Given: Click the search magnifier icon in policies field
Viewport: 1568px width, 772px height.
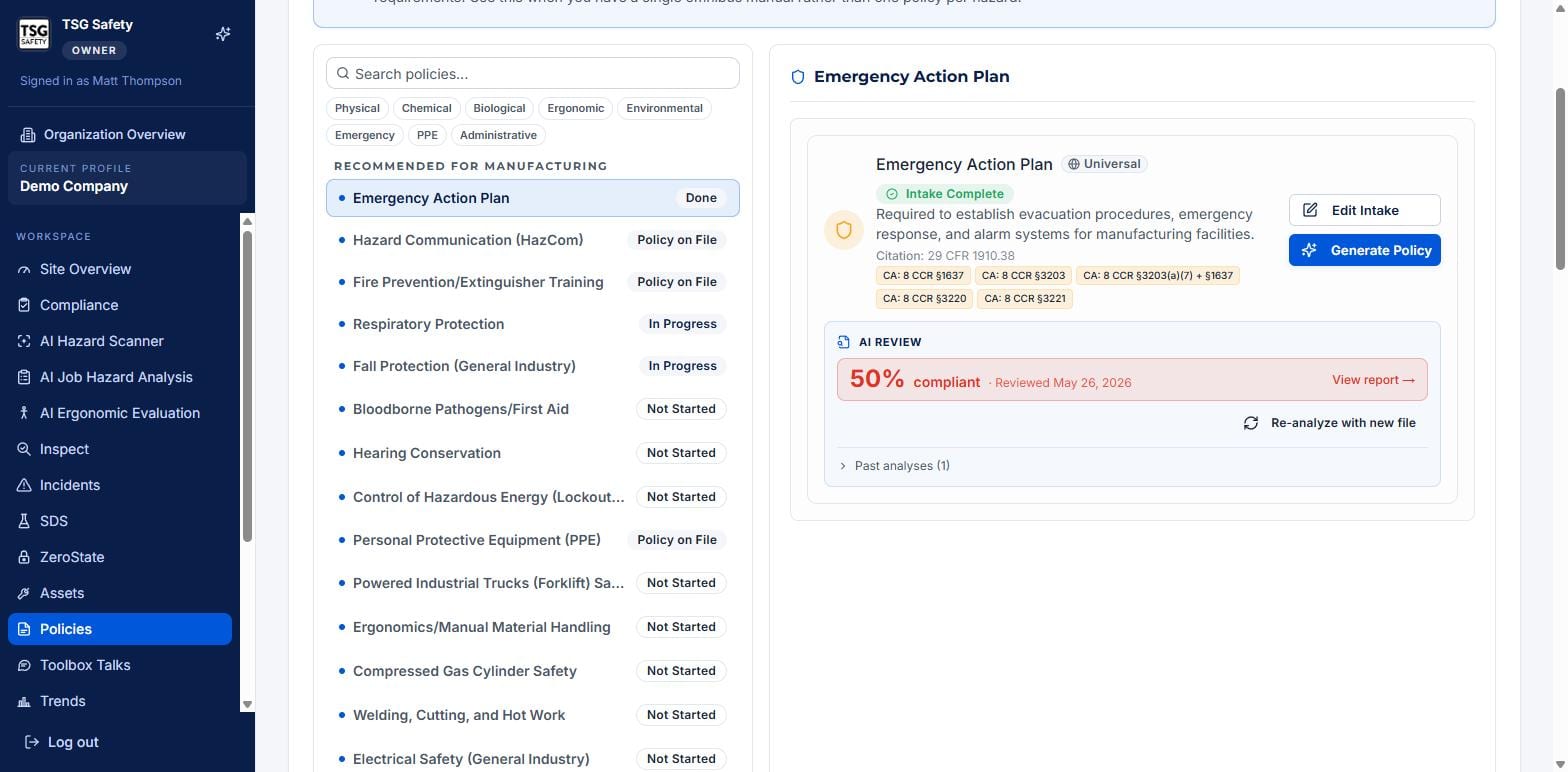Looking at the screenshot, I should click(343, 73).
